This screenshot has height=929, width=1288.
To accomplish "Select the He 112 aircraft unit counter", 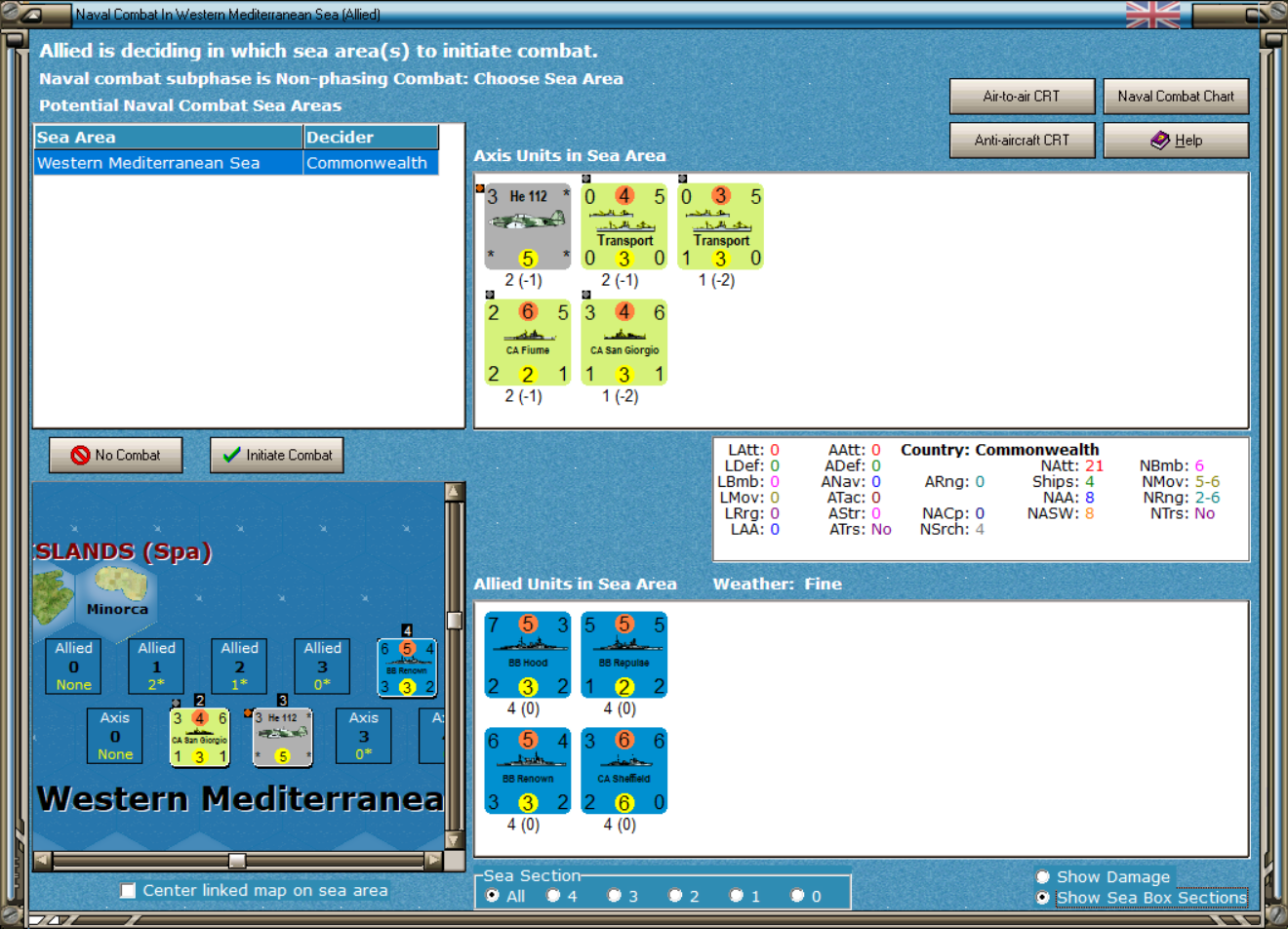I will tap(528, 226).
